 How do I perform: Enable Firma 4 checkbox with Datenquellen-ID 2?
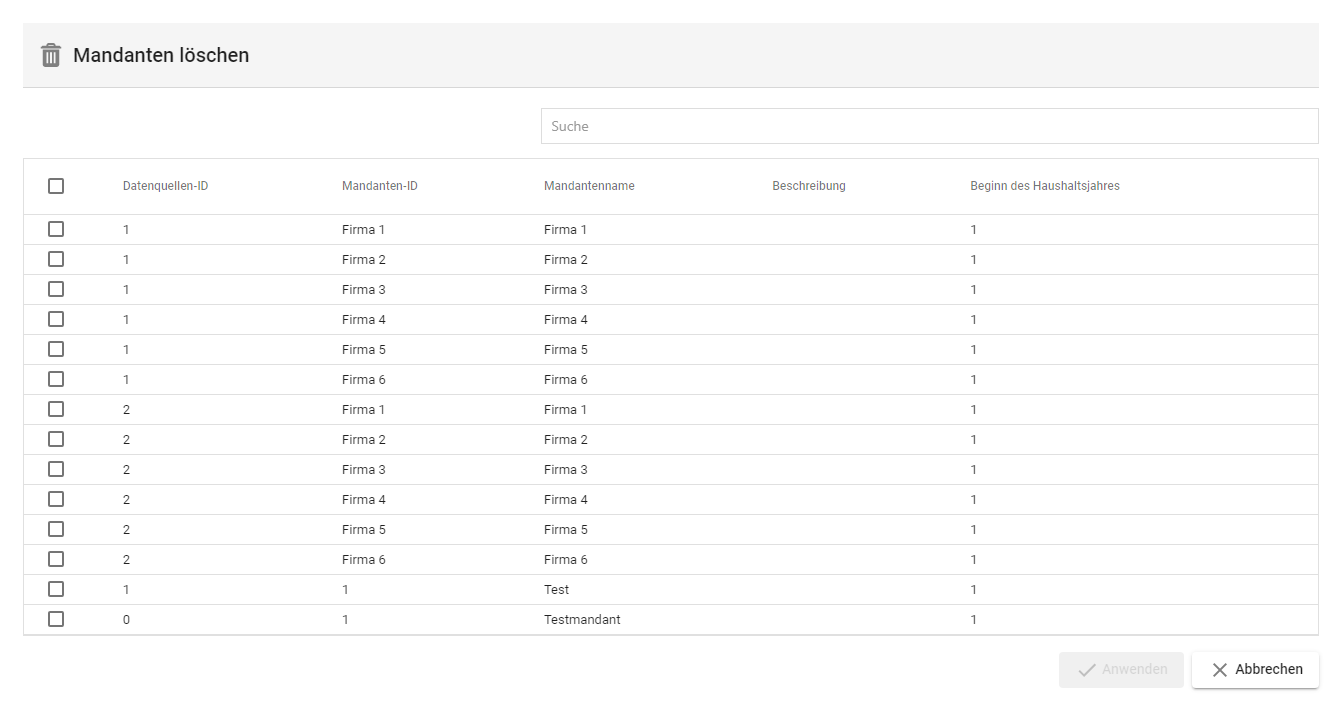tap(56, 499)
